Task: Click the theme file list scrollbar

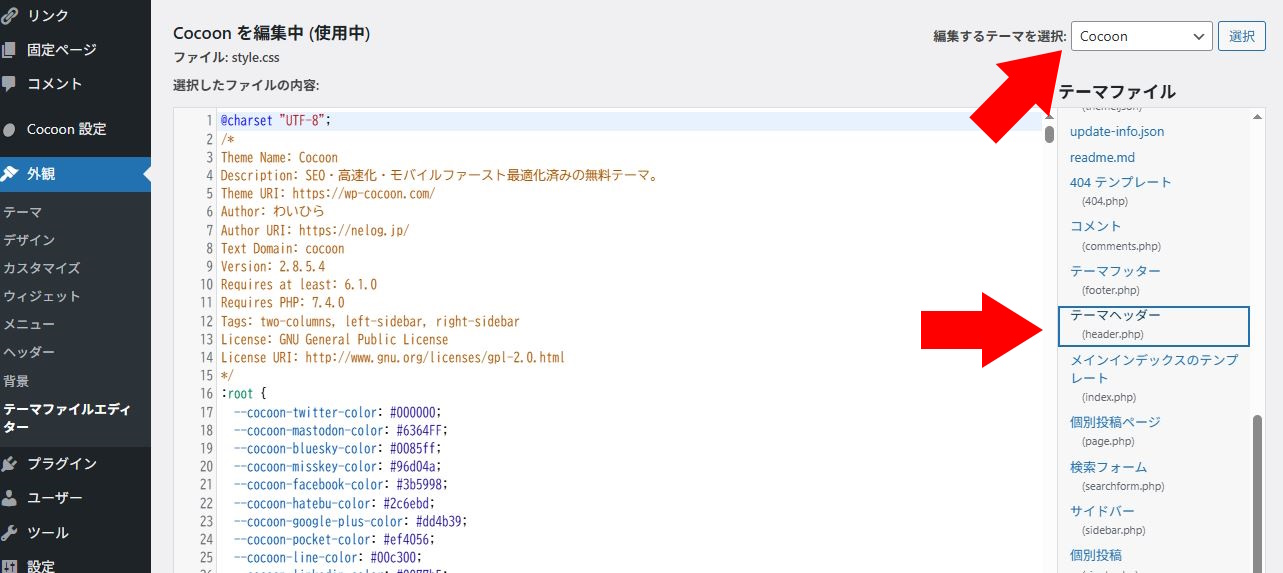Action: [1257, 493]
